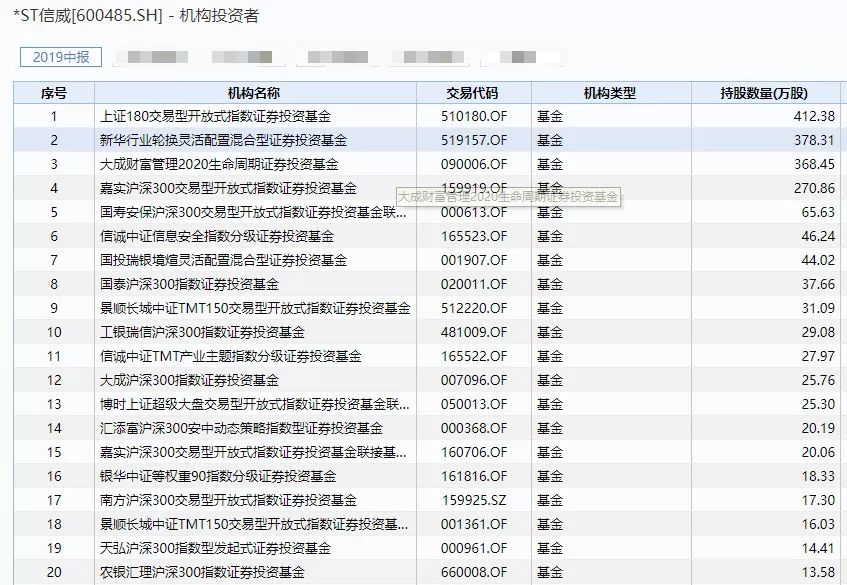This screenshot has height=585, width=847.
Task: Open 银华中证等权重90指数分级证券投资基金
Action: [x=218, y=476]
